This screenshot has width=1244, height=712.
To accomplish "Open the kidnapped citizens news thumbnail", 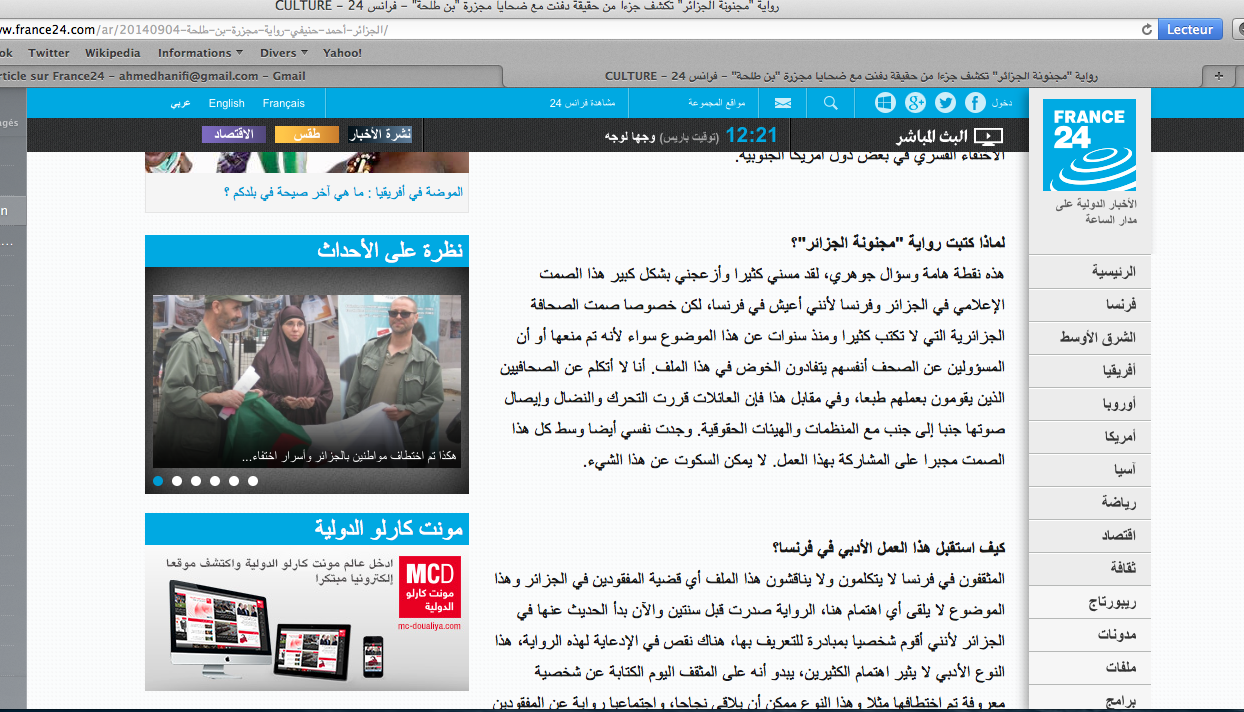I will 307,367.
